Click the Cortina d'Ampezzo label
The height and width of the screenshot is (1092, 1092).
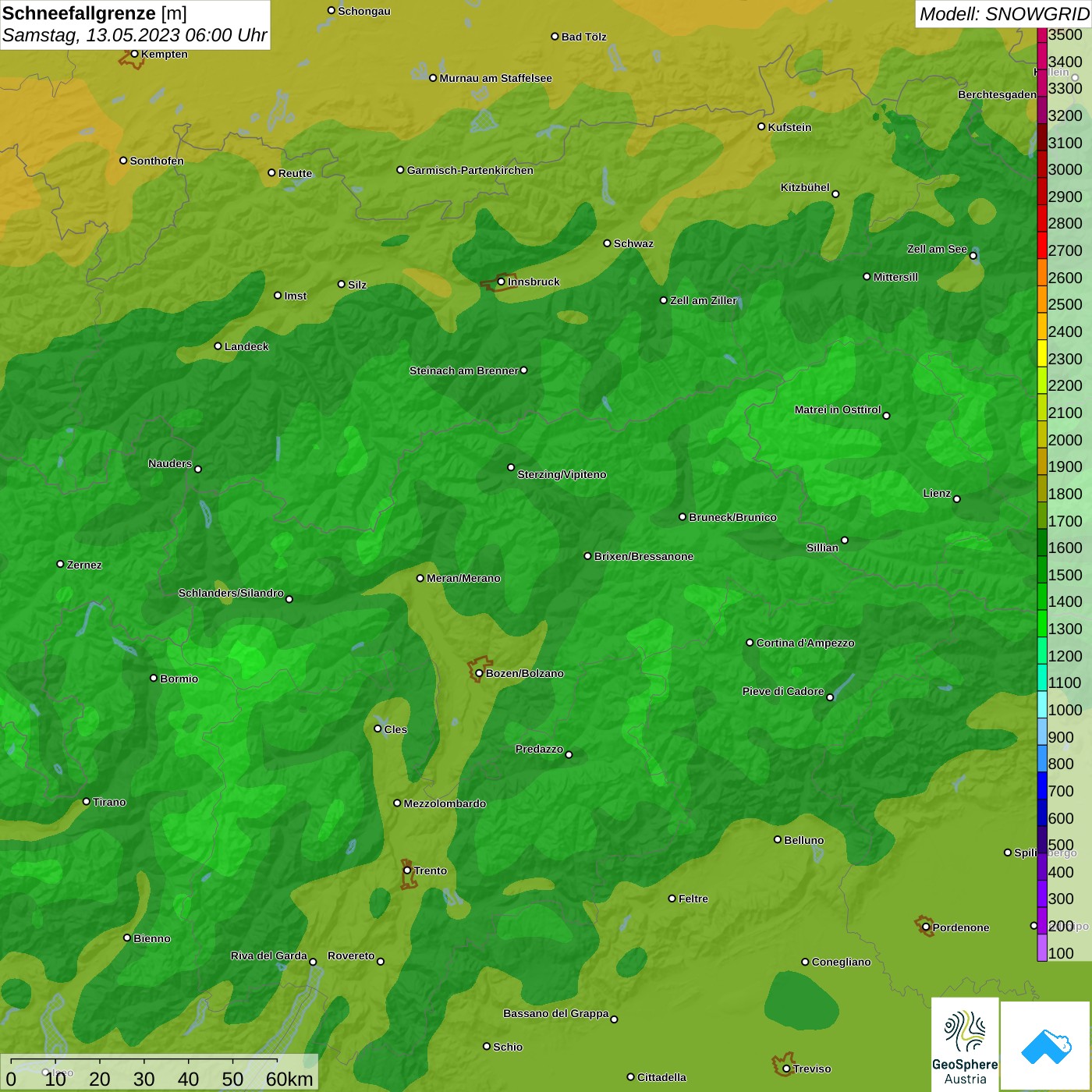tap(806, 643)
